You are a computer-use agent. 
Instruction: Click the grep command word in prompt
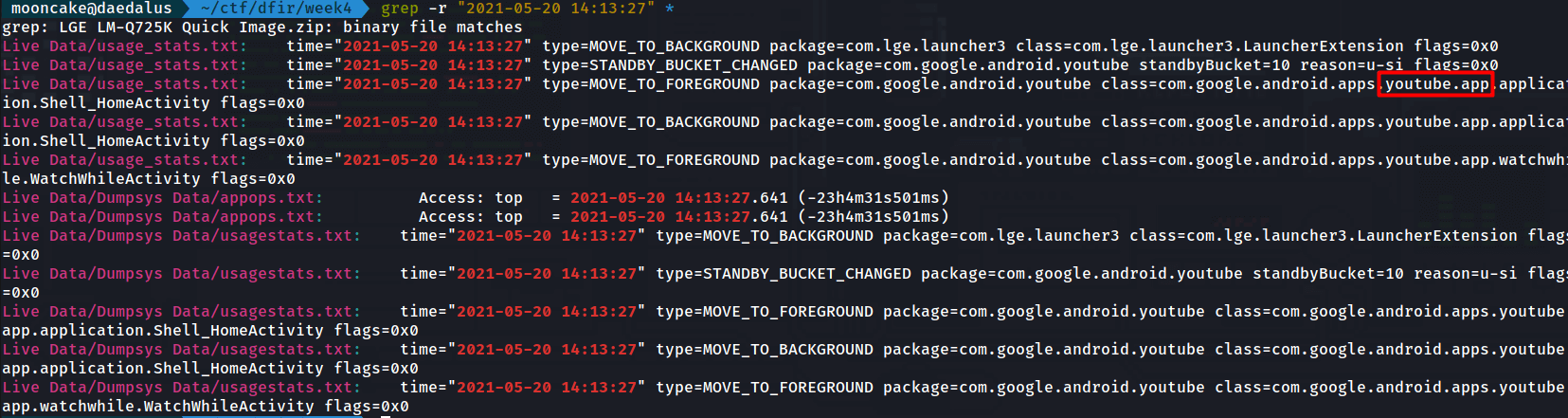click(399, 9)
